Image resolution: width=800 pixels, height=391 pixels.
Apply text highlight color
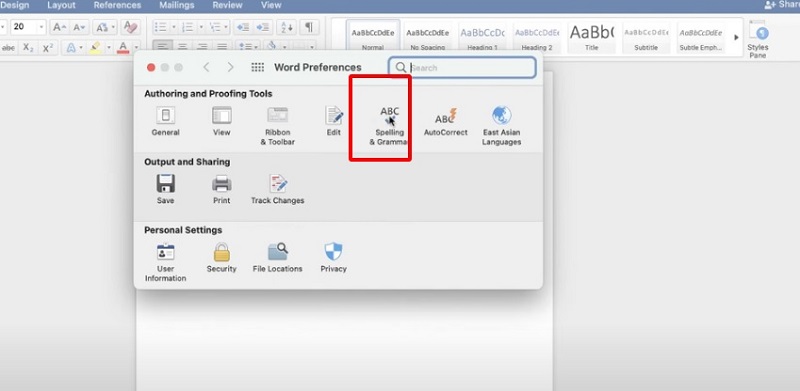click(x=95, y=47)
